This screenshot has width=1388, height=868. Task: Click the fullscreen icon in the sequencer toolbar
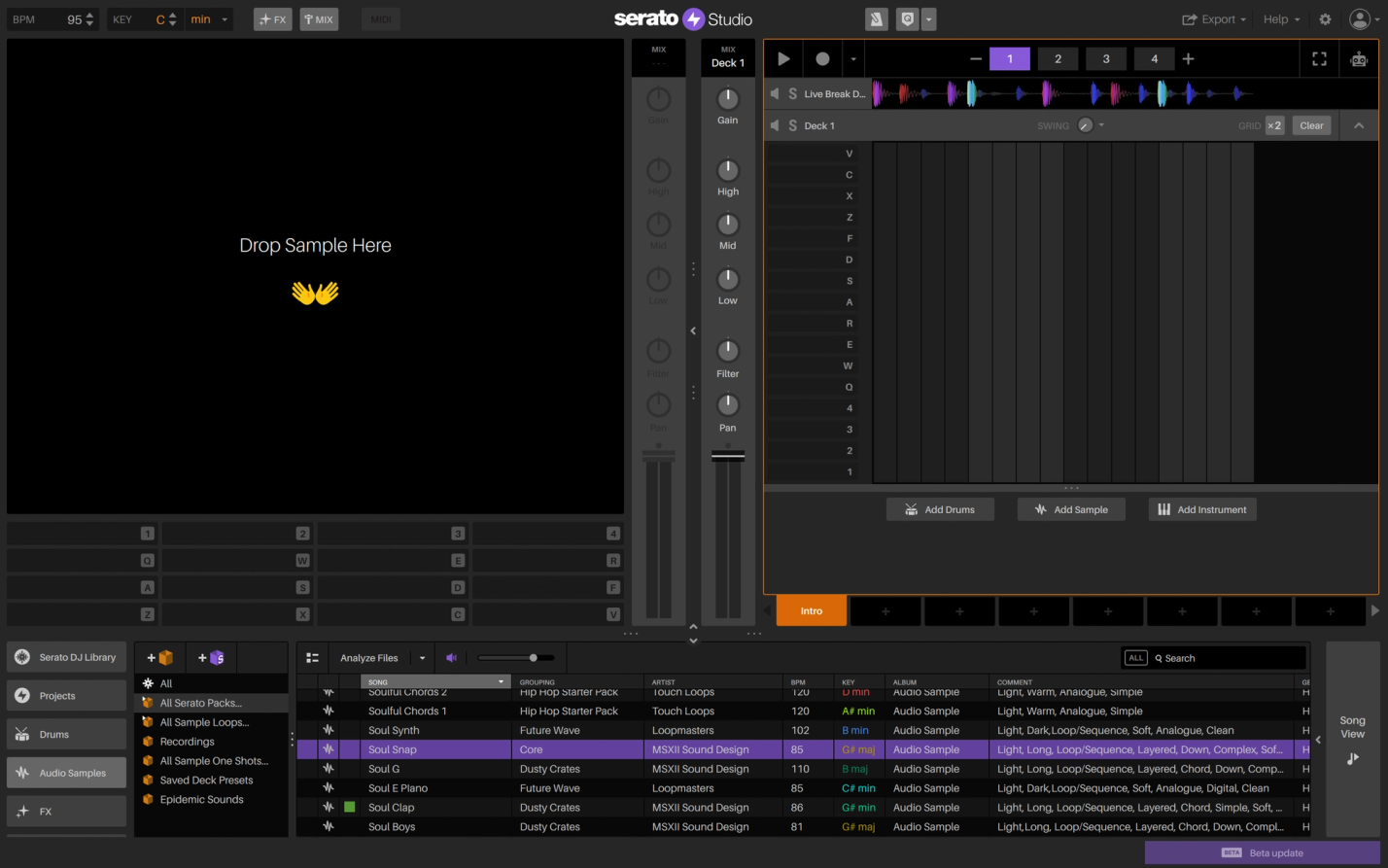point(1319,58)
